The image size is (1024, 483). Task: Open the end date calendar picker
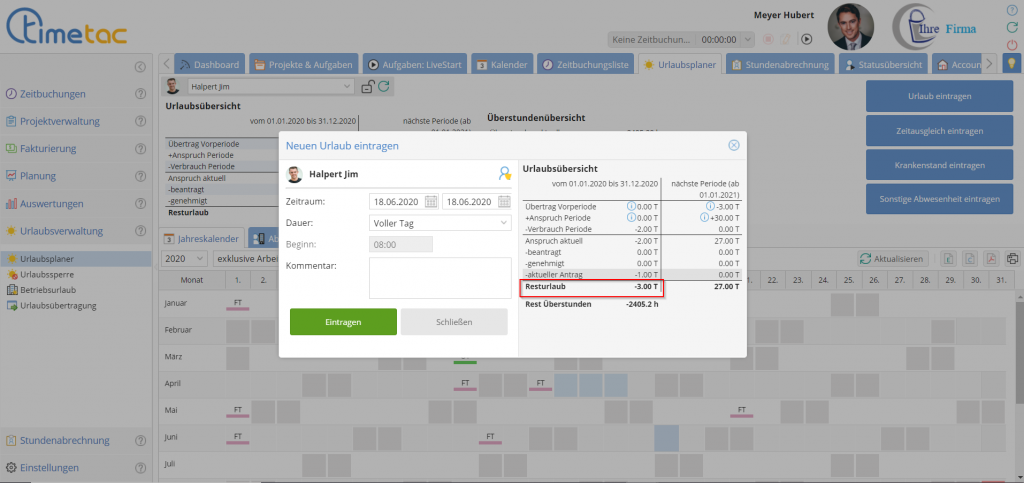point(504,201)
